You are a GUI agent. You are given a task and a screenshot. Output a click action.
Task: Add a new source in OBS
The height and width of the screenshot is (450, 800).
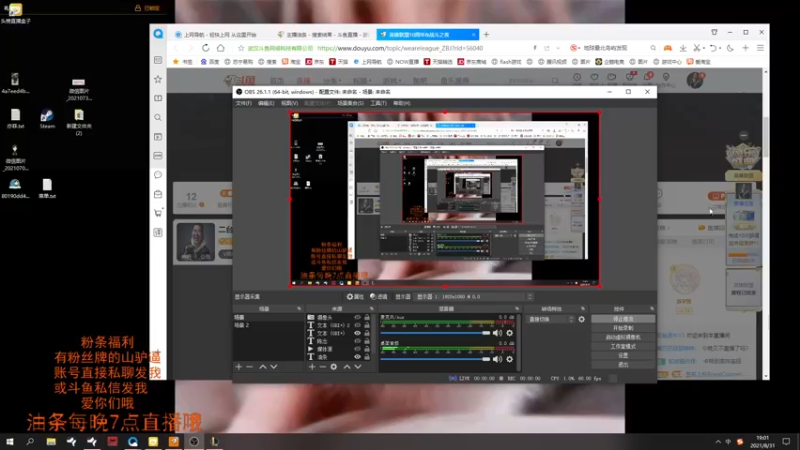click(312, 367)
